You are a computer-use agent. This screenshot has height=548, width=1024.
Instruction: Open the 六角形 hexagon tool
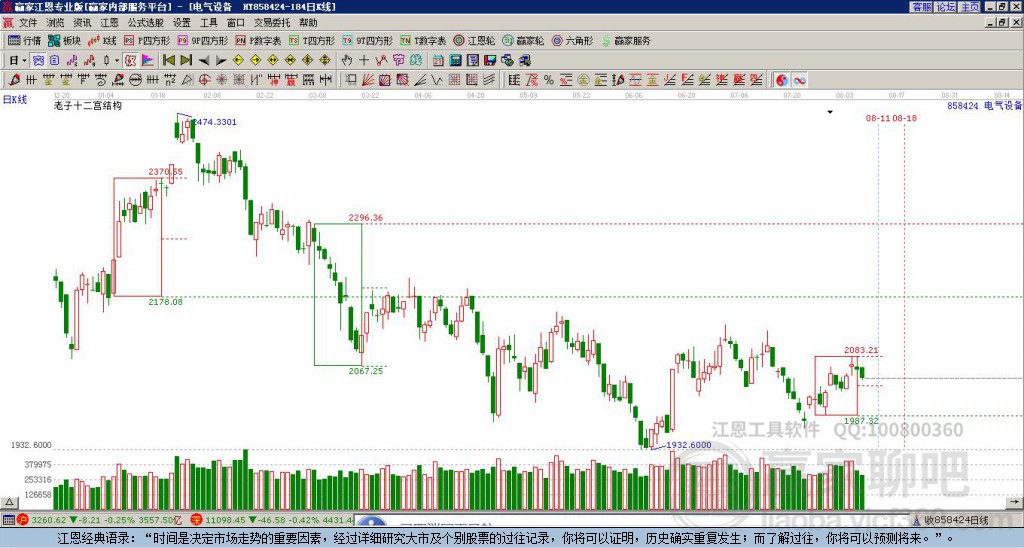point(572,40)
